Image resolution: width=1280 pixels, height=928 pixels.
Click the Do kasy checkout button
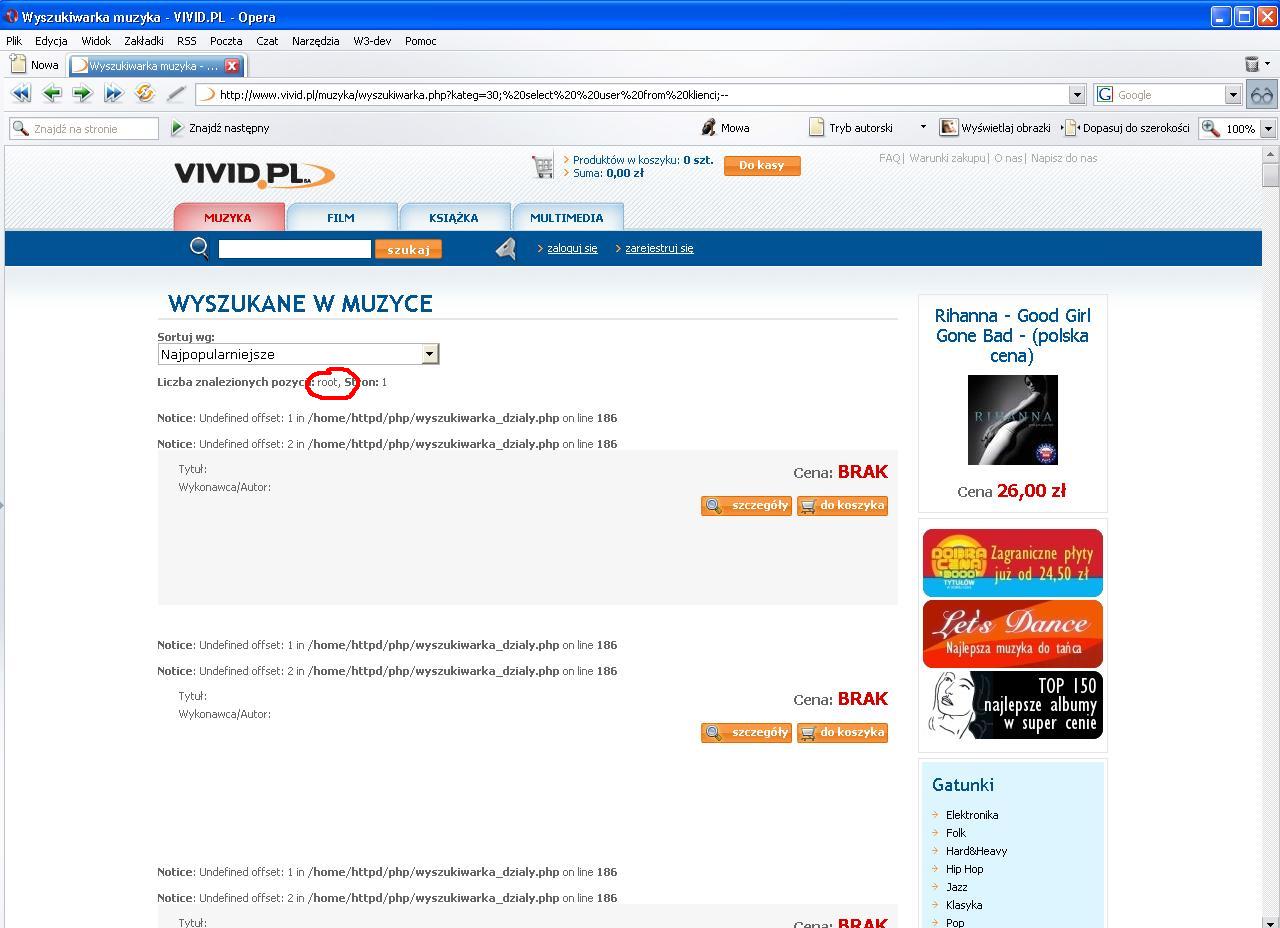(762, 166)
